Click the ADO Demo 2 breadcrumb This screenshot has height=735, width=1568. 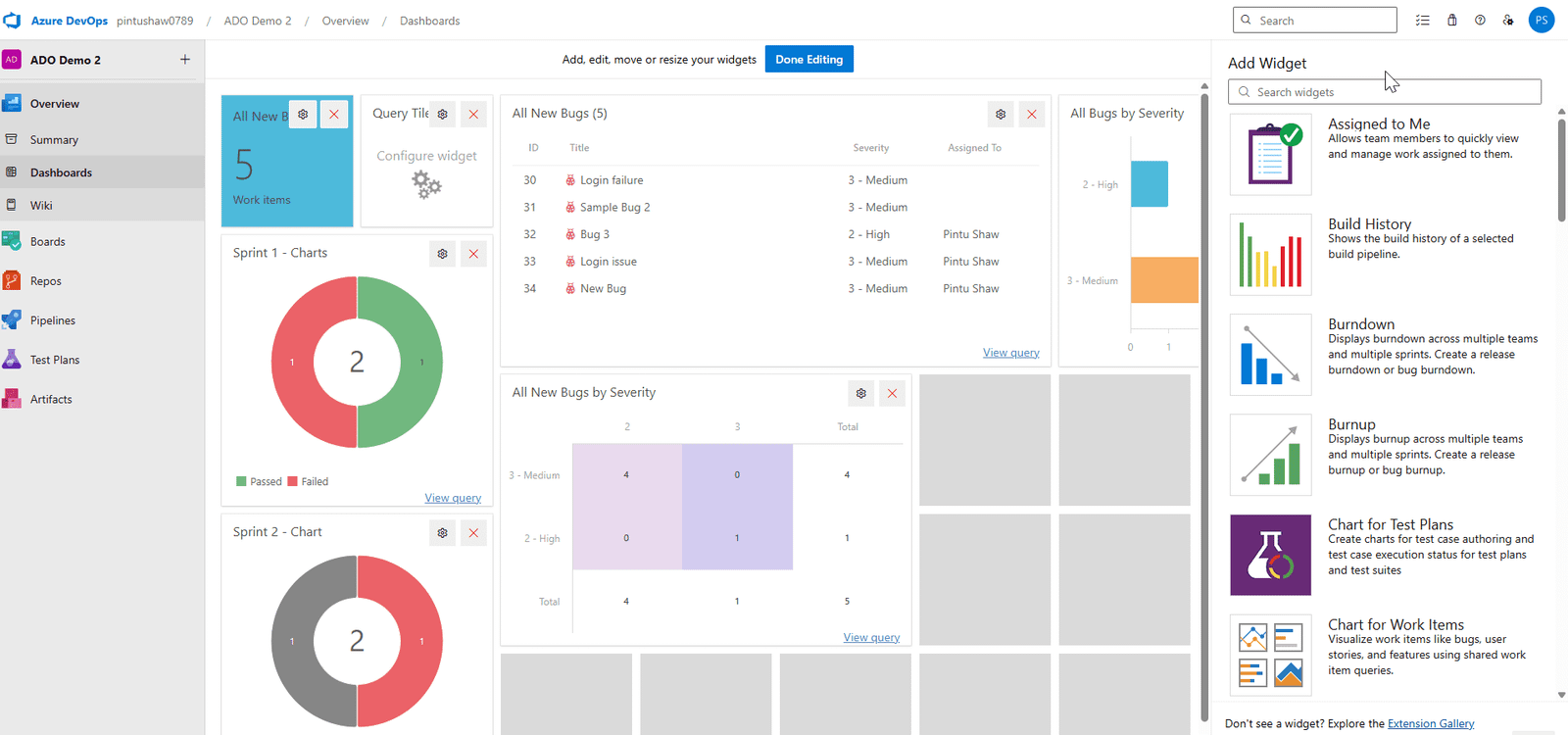point(258,21)
